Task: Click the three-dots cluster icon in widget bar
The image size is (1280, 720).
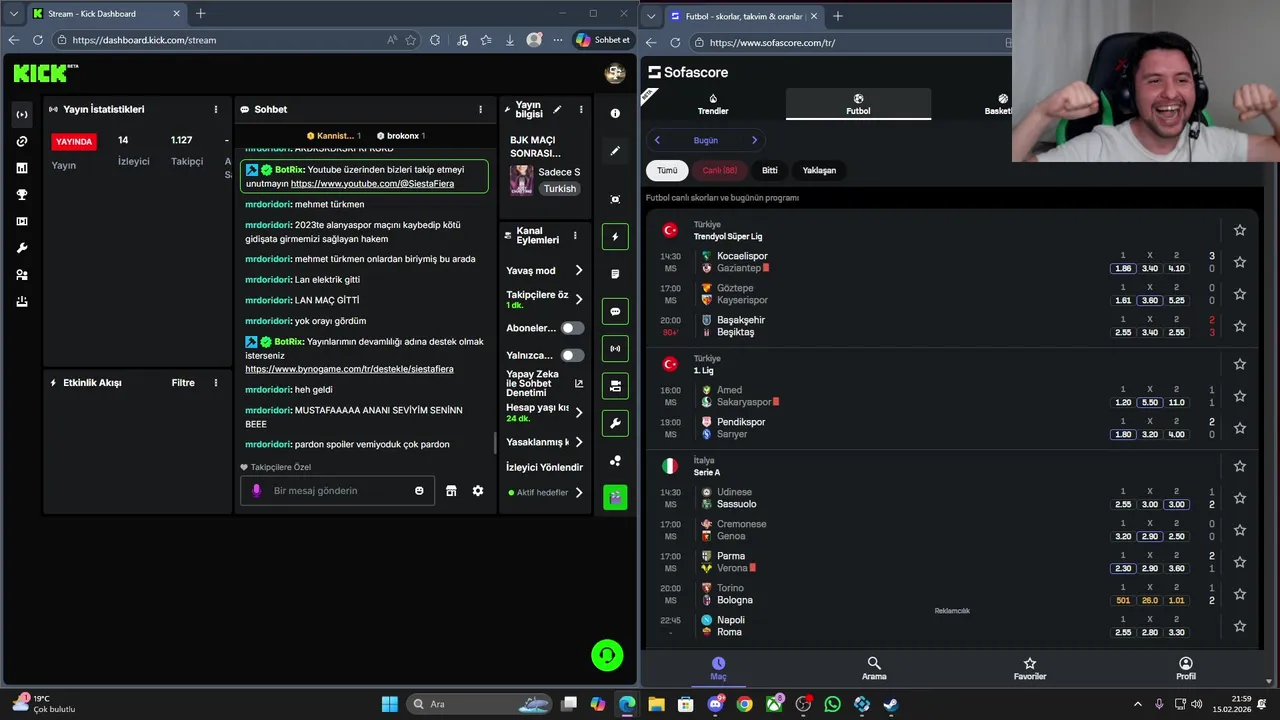Action: coord(615,460)
